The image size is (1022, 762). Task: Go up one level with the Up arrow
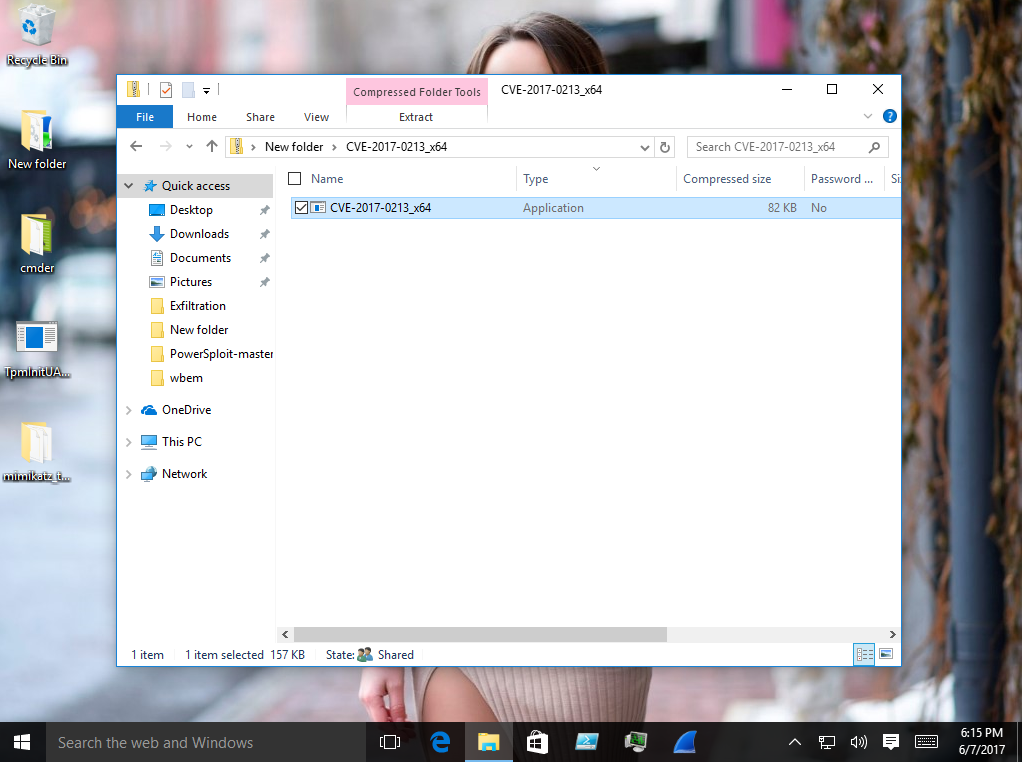tap(212, 147)
